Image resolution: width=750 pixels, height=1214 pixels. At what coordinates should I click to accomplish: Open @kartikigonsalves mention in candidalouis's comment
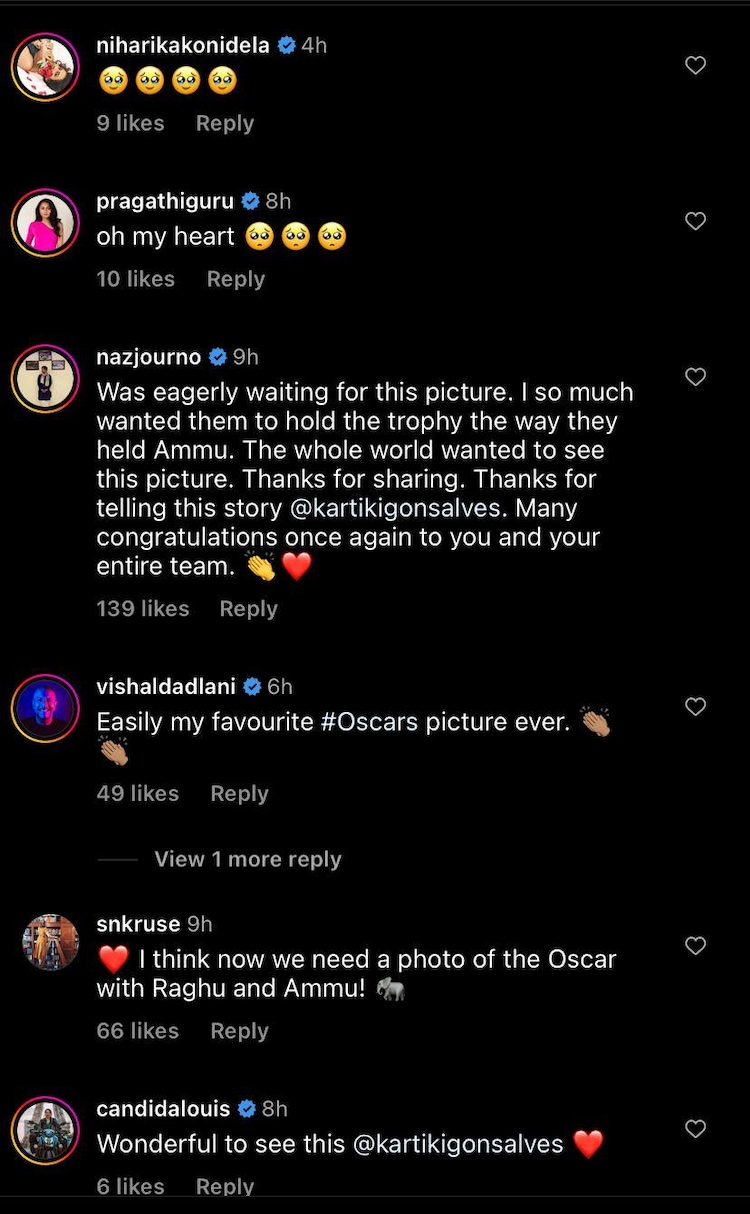[455, 1143]
